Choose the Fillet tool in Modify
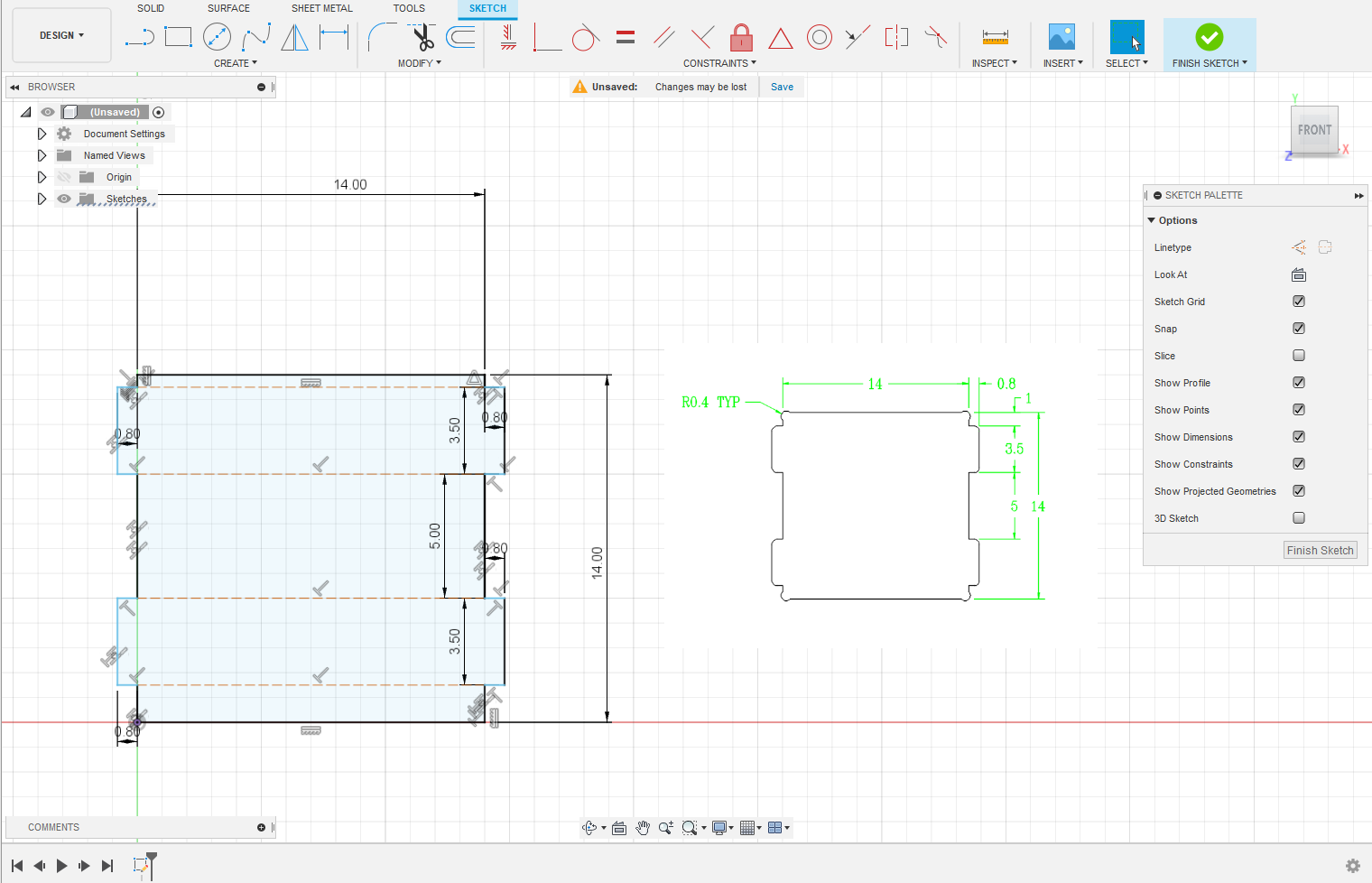This screenshot has width=1372, height=883. 381,37
